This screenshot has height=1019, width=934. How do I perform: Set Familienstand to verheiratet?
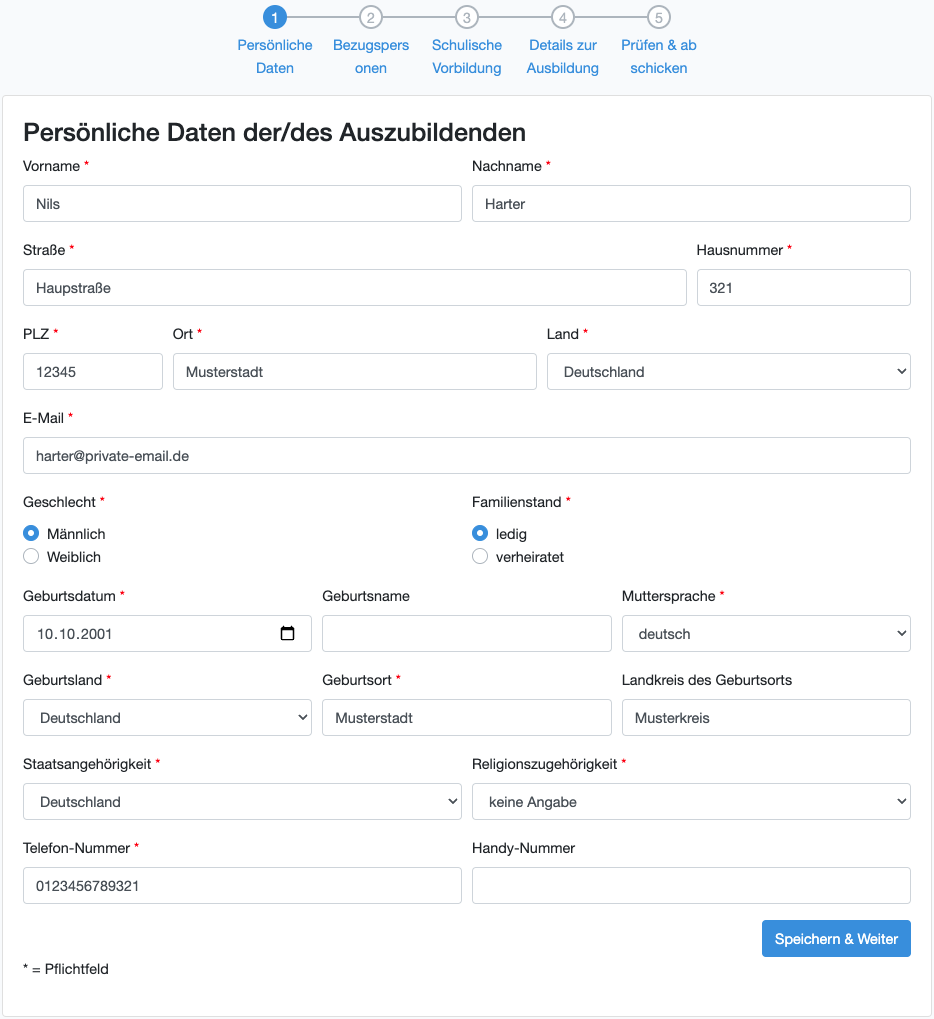coord(480,557)
